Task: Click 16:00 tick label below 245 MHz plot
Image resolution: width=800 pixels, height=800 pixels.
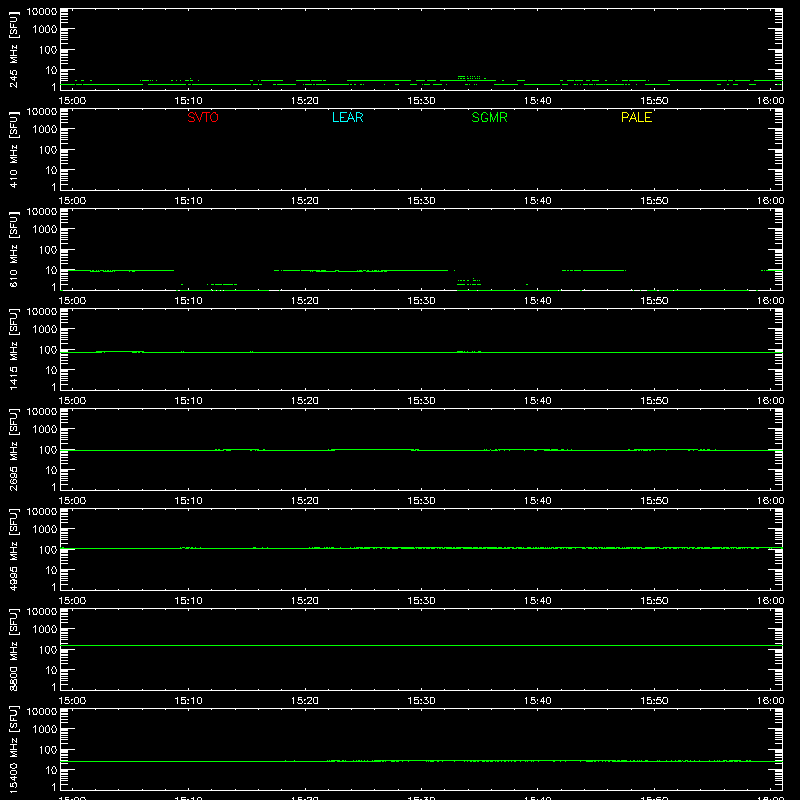Action: pyautogui.click(x=770, y=101)
